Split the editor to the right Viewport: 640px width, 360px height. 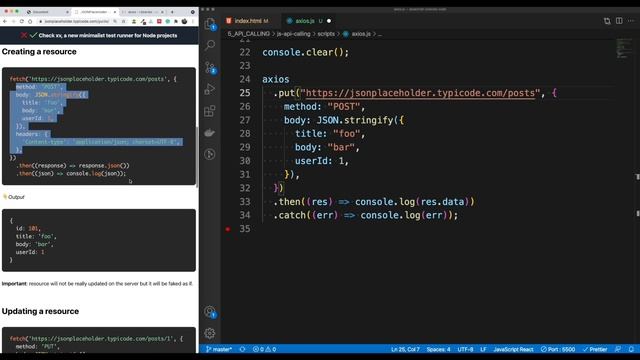coord(619,21)
